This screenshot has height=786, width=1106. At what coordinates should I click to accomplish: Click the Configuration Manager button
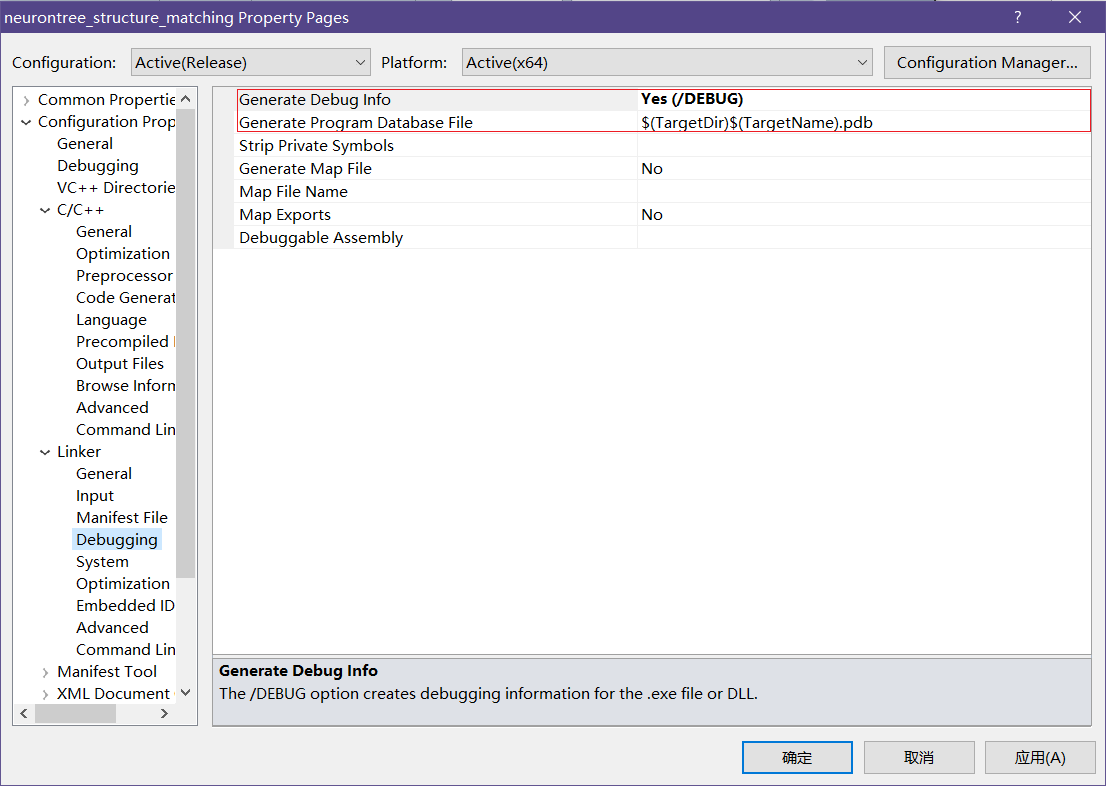tap(987, 62)
